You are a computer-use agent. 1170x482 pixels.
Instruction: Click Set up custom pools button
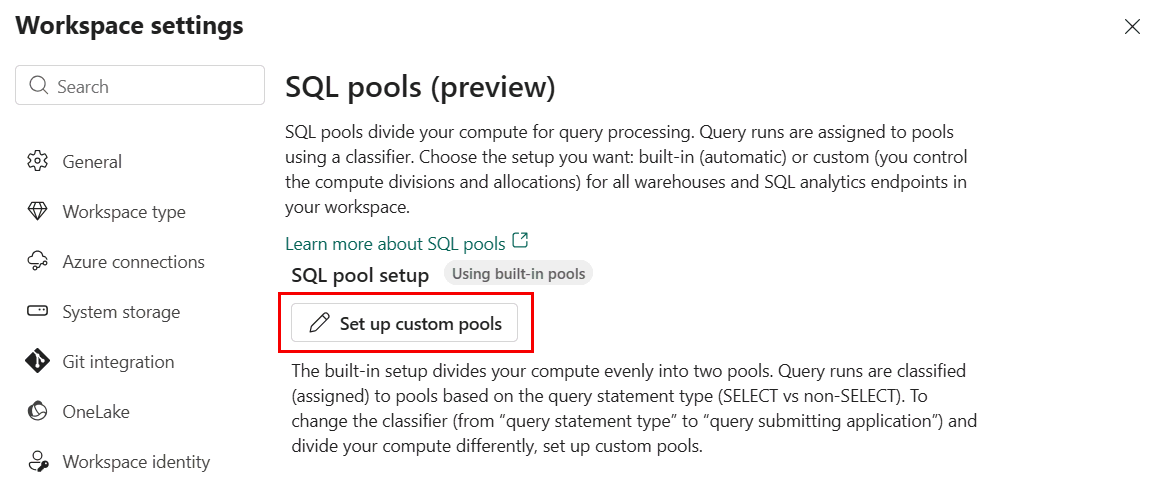click(404, 323)
